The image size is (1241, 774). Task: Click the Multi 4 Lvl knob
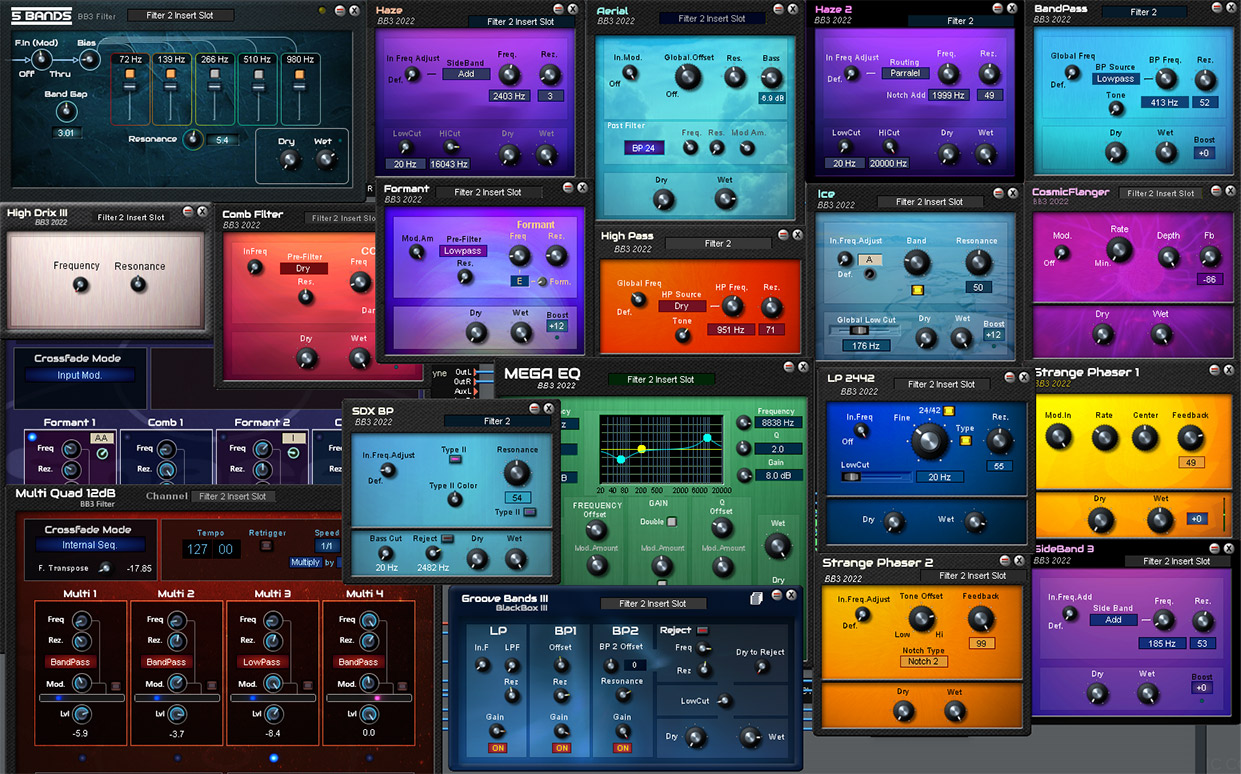point(369,714)
